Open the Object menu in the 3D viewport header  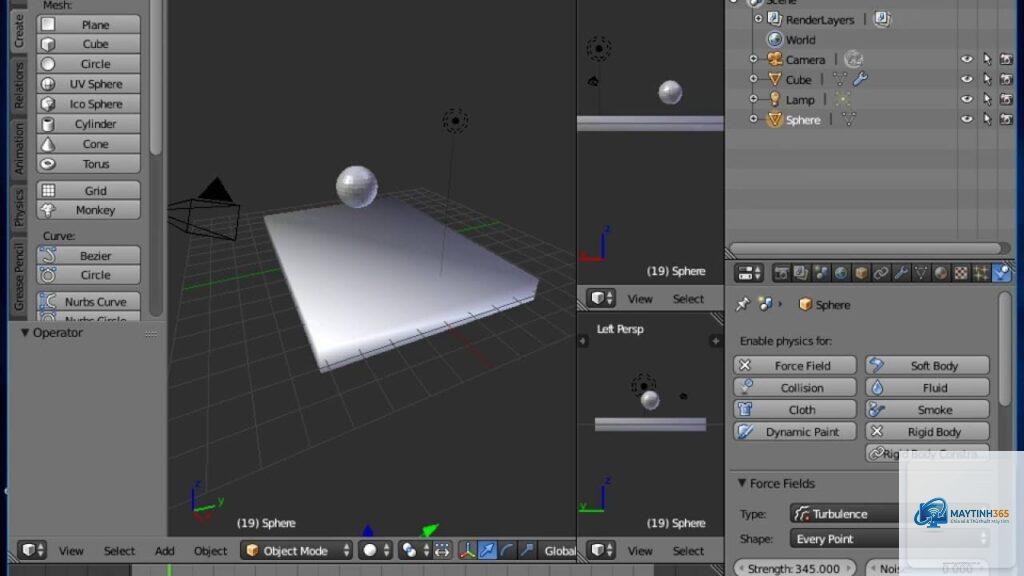tap(210, 551)
